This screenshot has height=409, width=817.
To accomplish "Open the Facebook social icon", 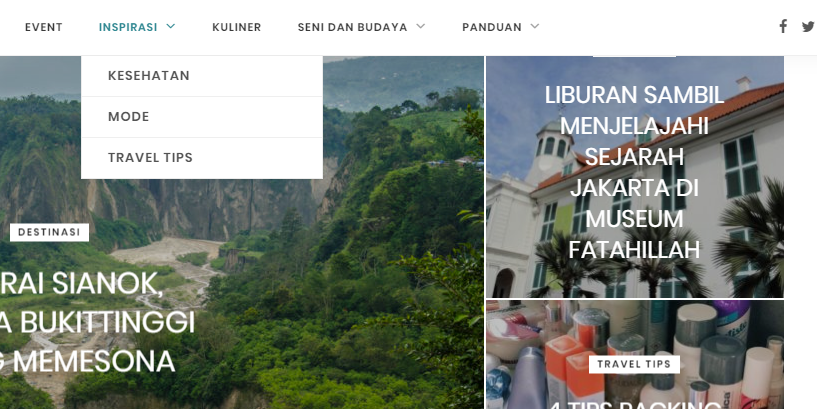I will (783, 27).
